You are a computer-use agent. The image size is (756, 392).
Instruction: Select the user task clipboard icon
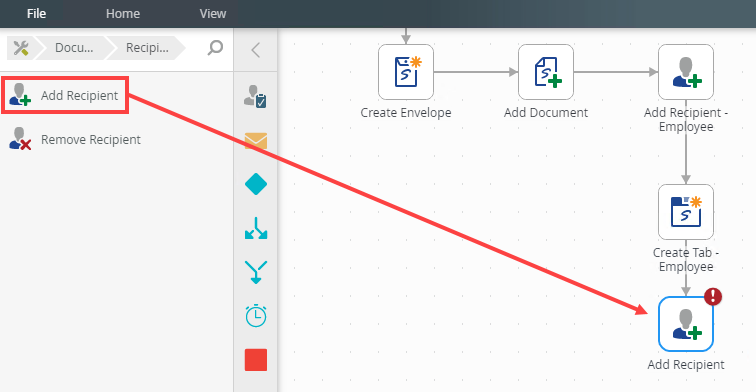pos(256,96)
